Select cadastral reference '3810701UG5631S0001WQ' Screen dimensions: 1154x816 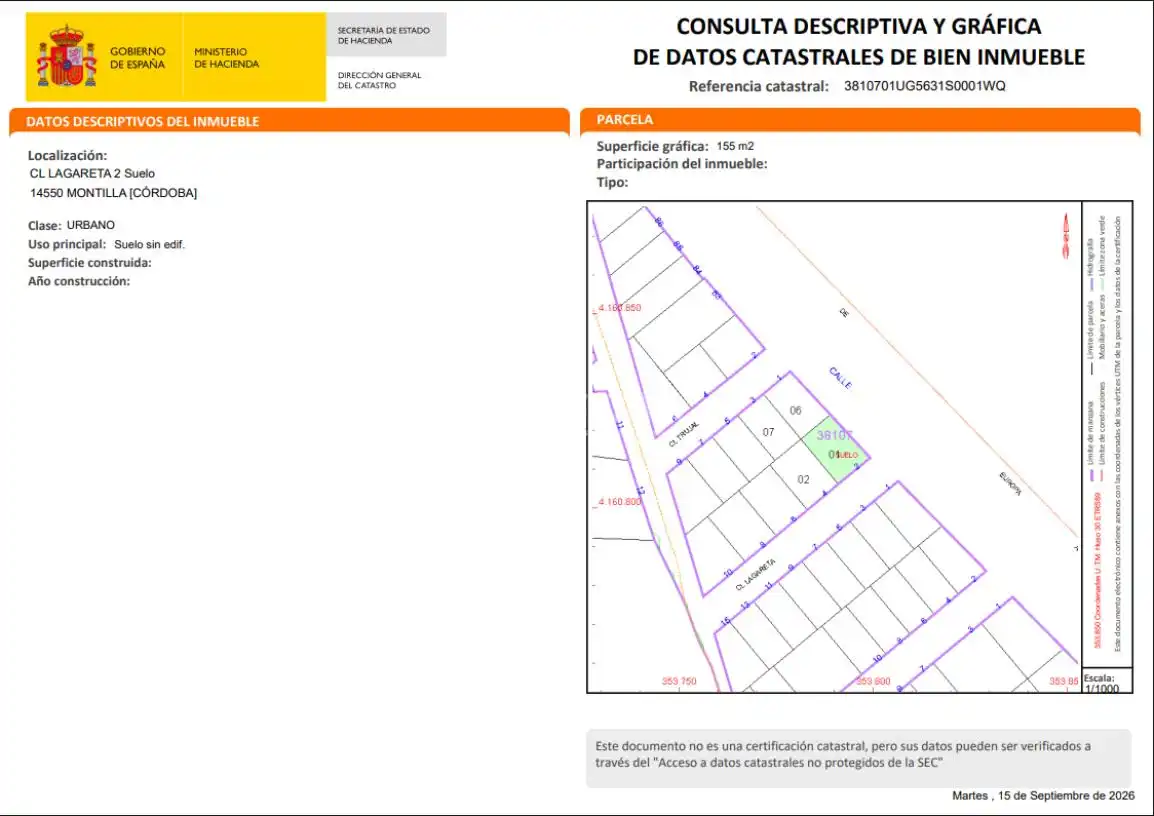(x=924, y=85)
